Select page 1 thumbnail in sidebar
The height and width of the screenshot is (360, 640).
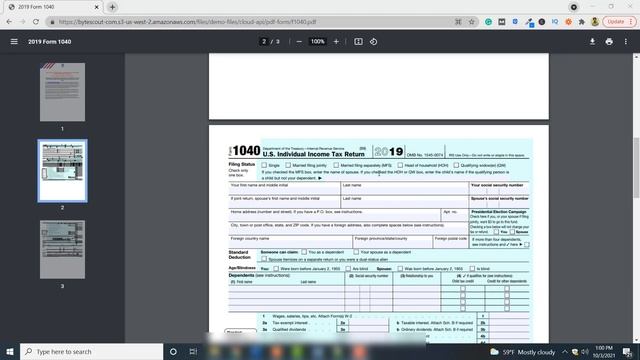(x=62, y=92)
